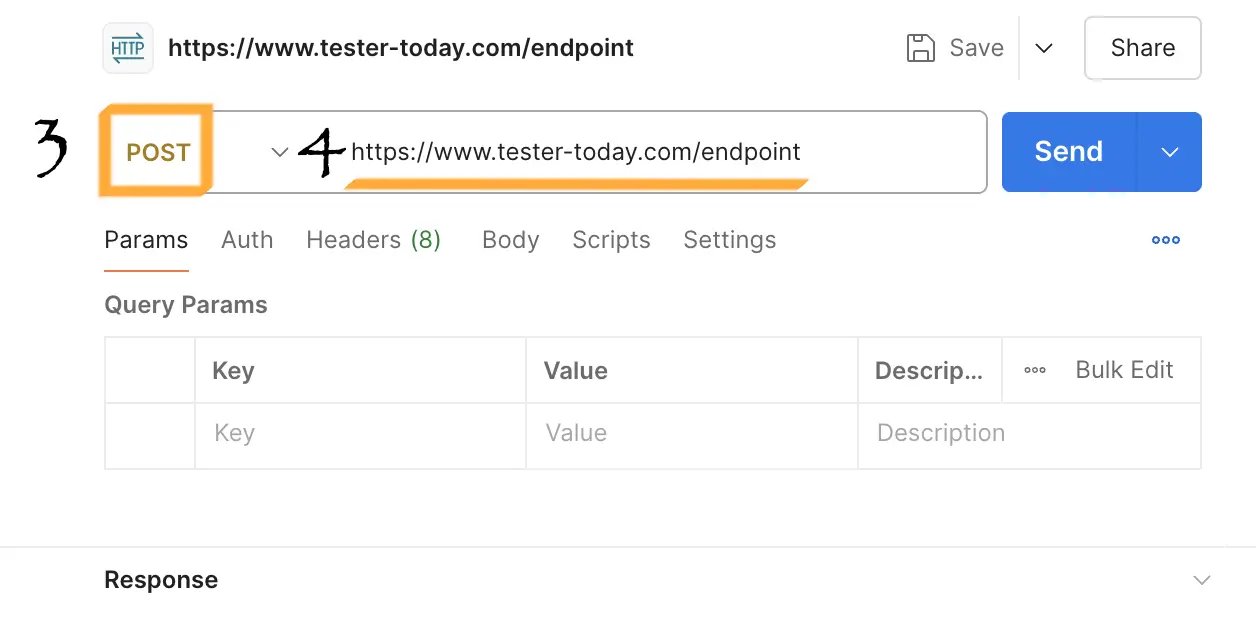The width and height of the screenshot is (1256, 638).
Task: Click the Send button's blue icon area
Action: (x=1068, y=152)
